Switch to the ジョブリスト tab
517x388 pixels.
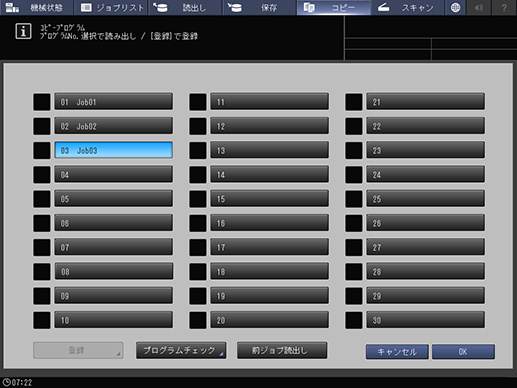tap(111, 7)
